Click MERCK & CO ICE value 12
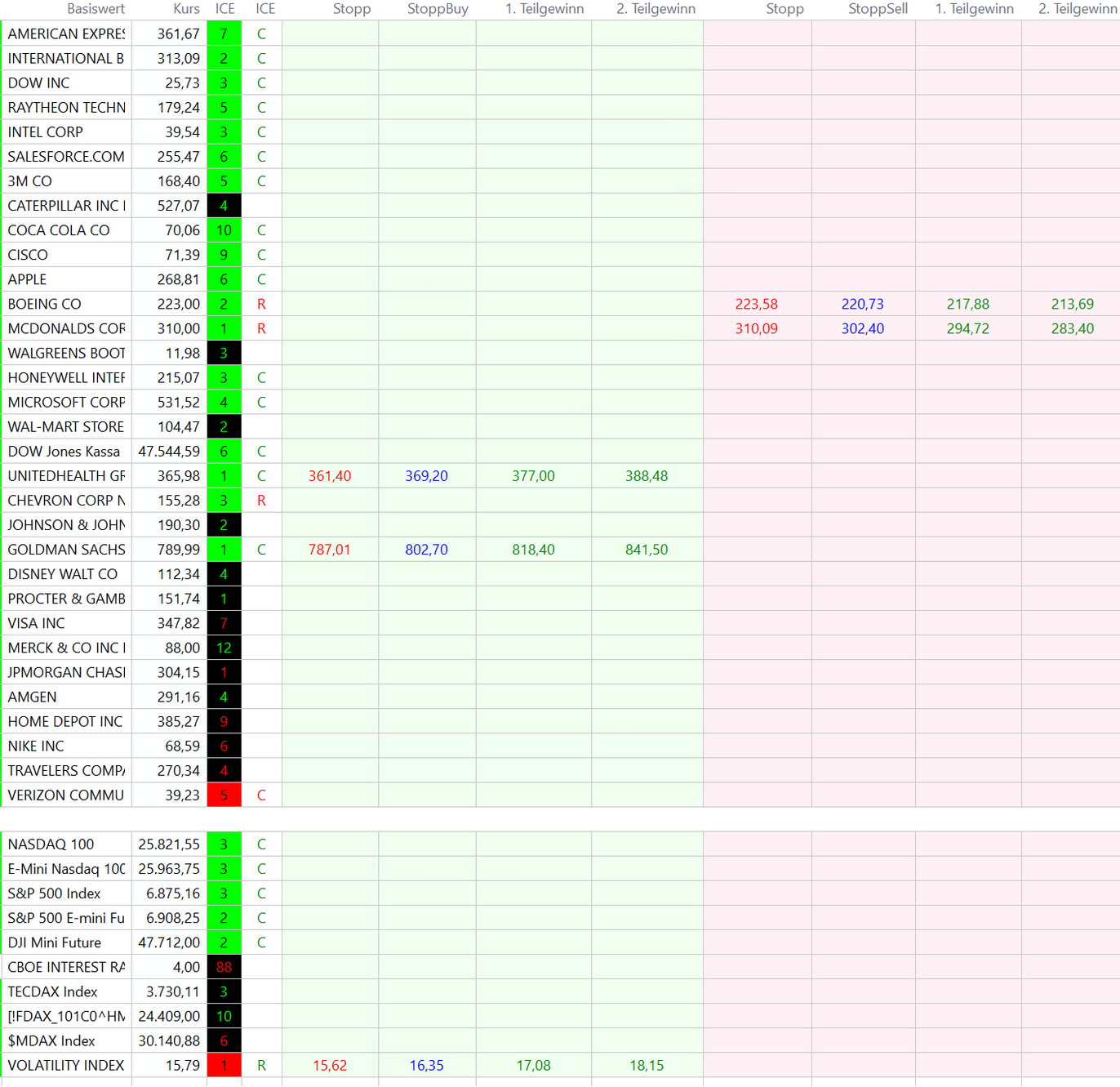The width and height of the screenshot is (1120, 1087). coord(224,648)
